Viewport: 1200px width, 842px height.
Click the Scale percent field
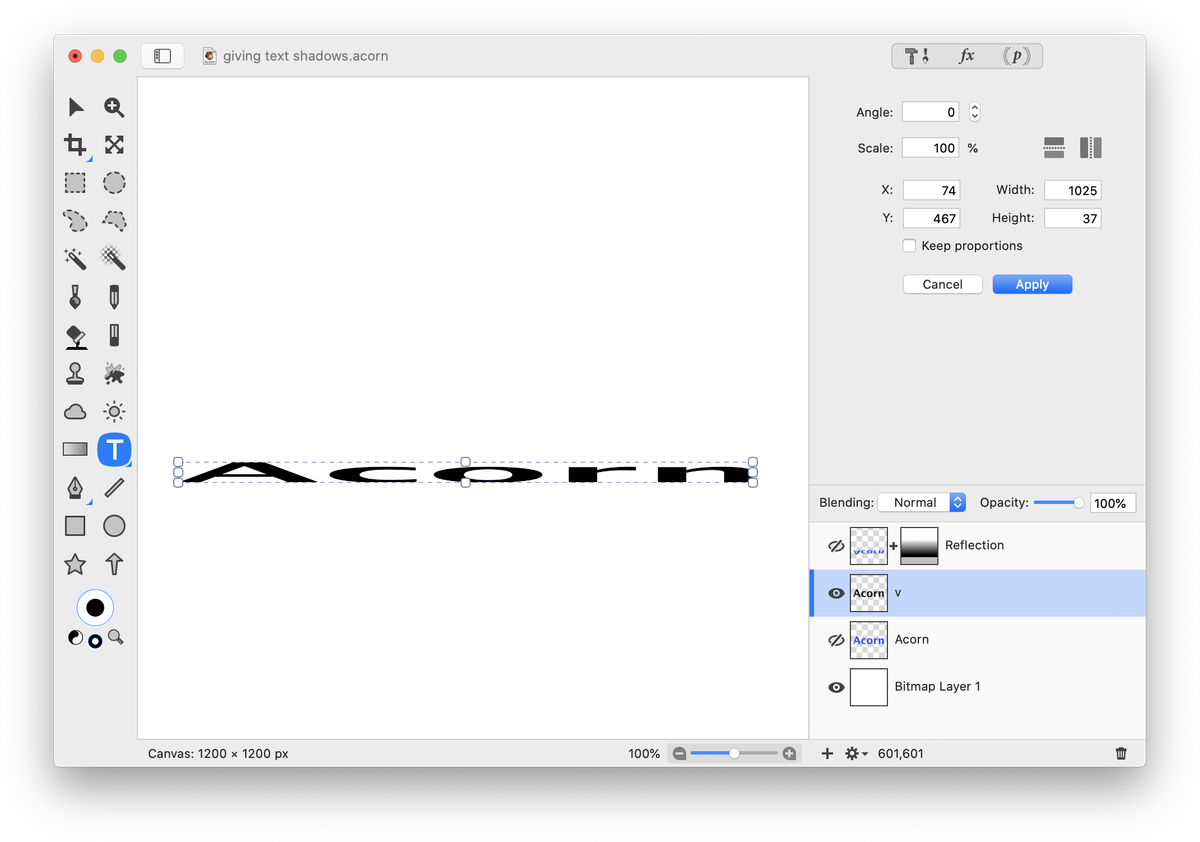931,148
